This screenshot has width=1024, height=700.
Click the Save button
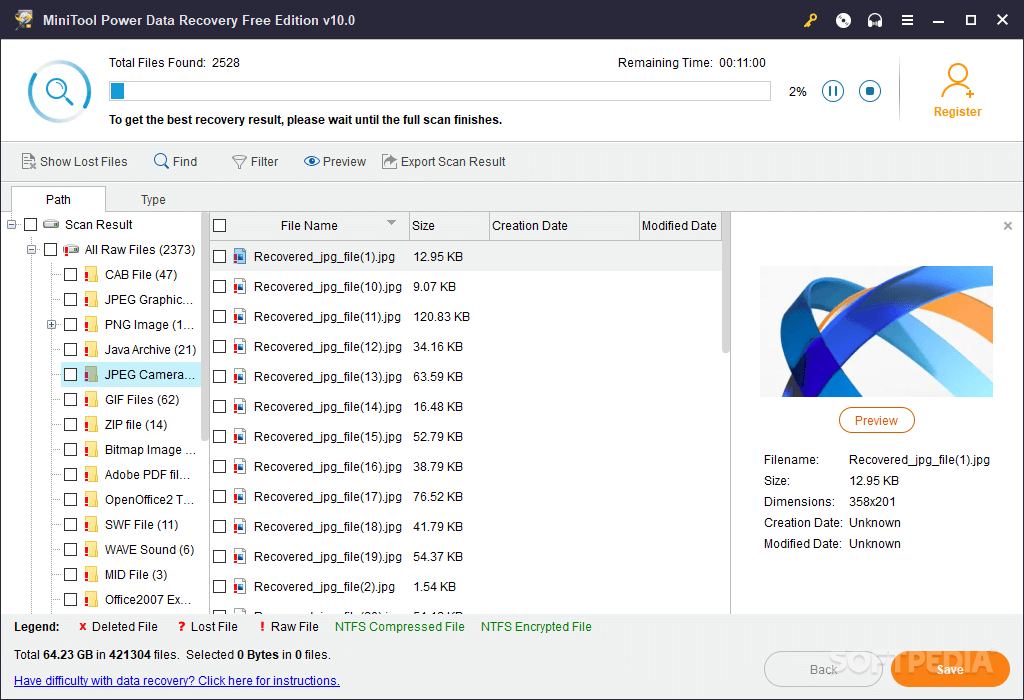coord(950,669)
